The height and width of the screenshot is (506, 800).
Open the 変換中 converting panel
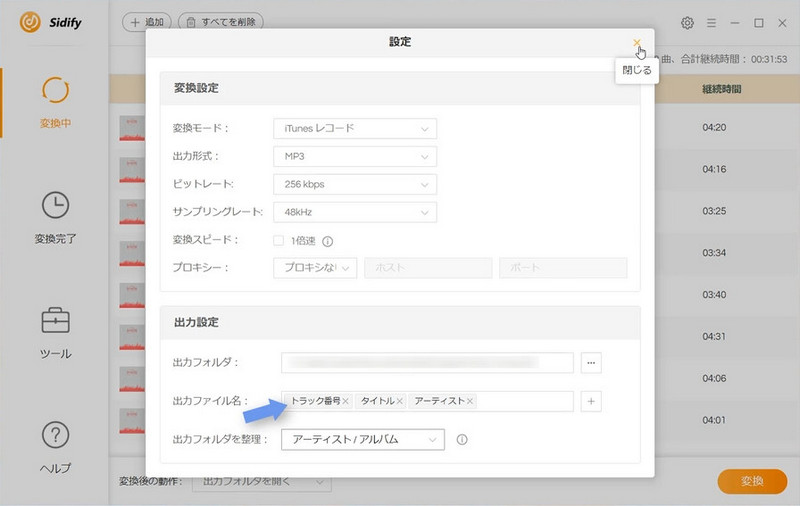click(x=55, y=92)
